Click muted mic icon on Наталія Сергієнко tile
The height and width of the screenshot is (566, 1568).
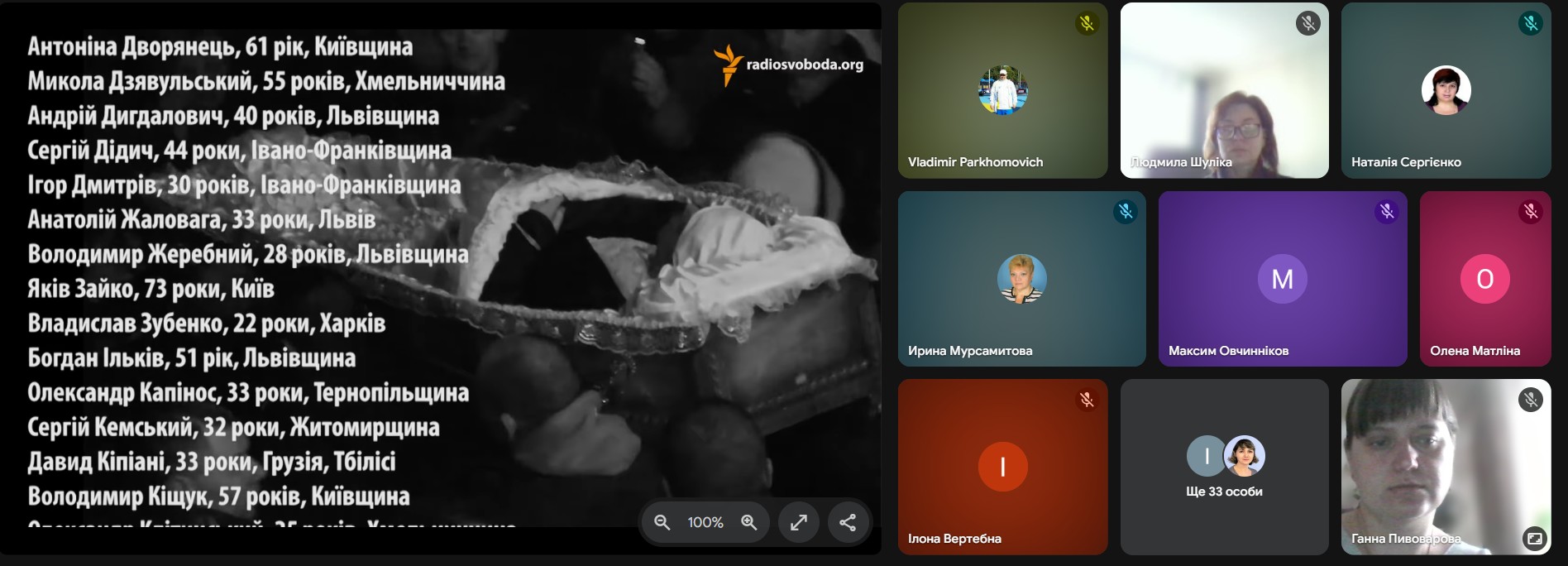1530,23
